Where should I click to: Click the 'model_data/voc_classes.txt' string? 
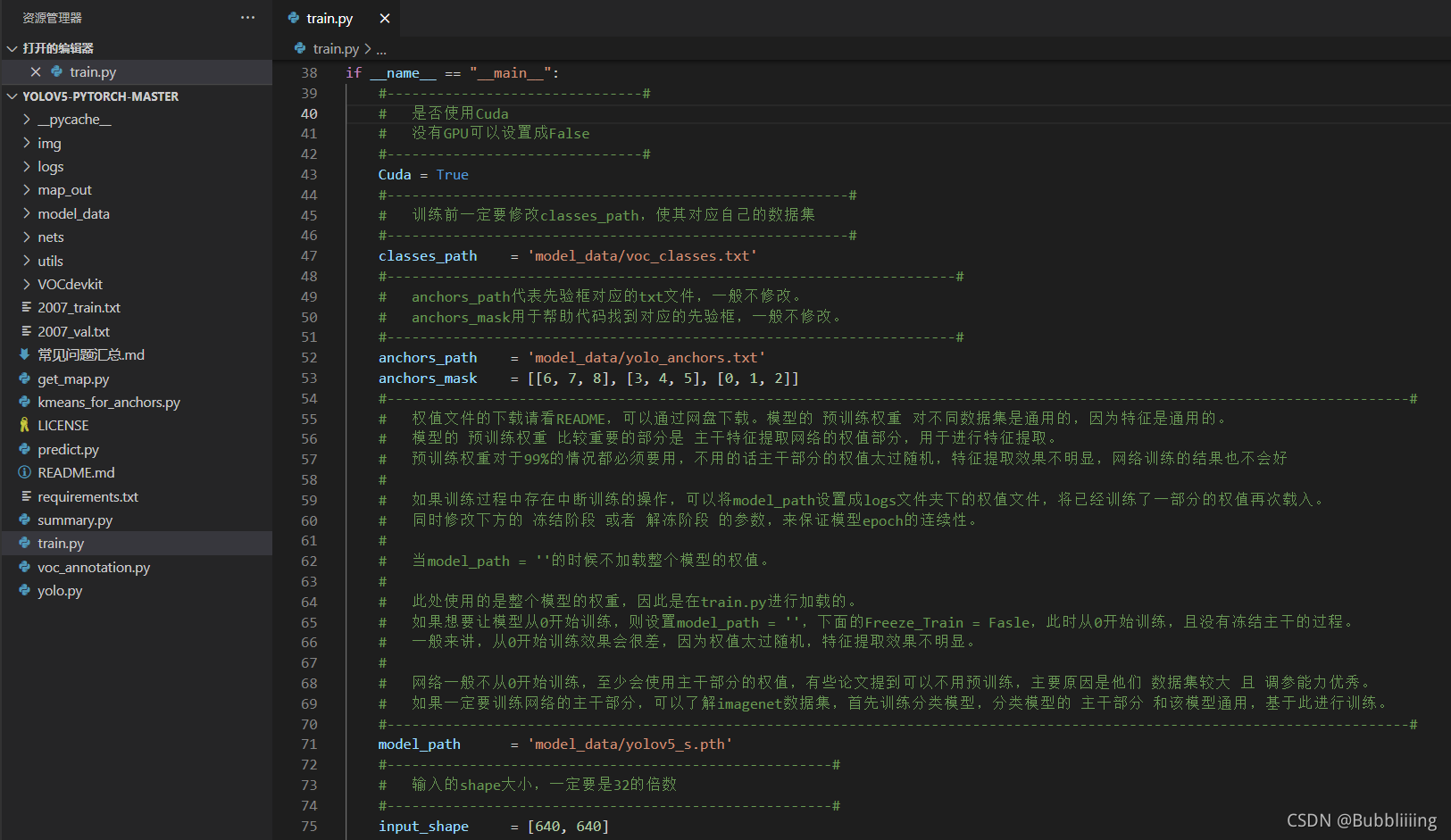click(642, 256)
